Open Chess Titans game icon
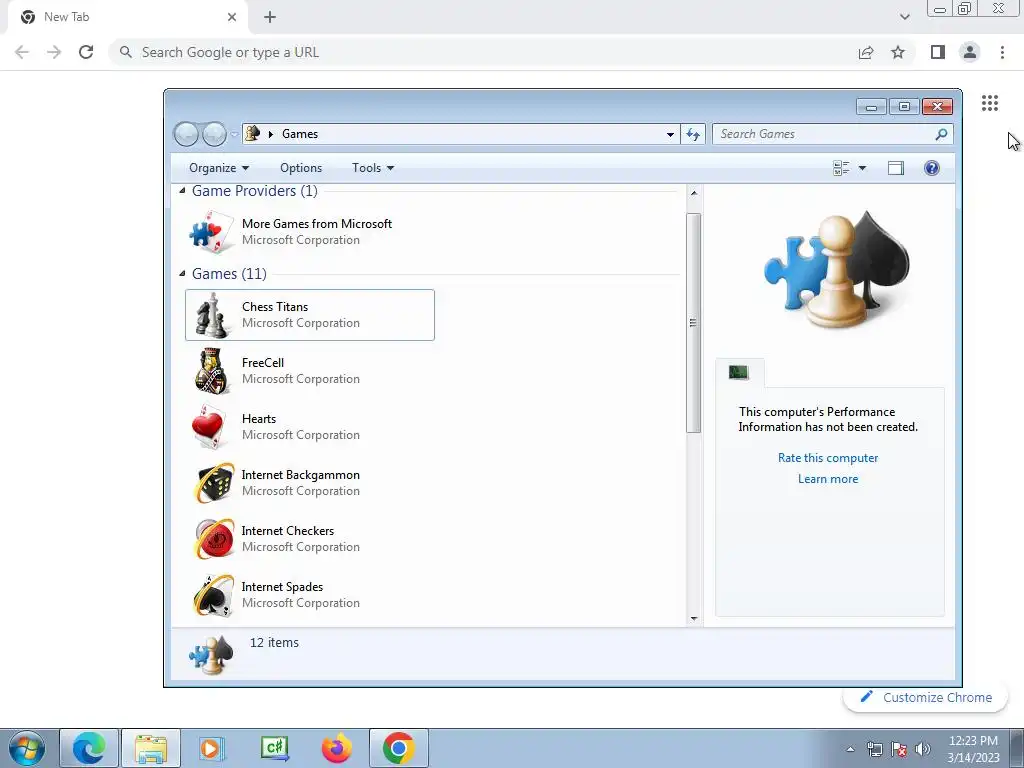Image resolution: width=1024 pixels, height=768 pixels. coord(212,315)
